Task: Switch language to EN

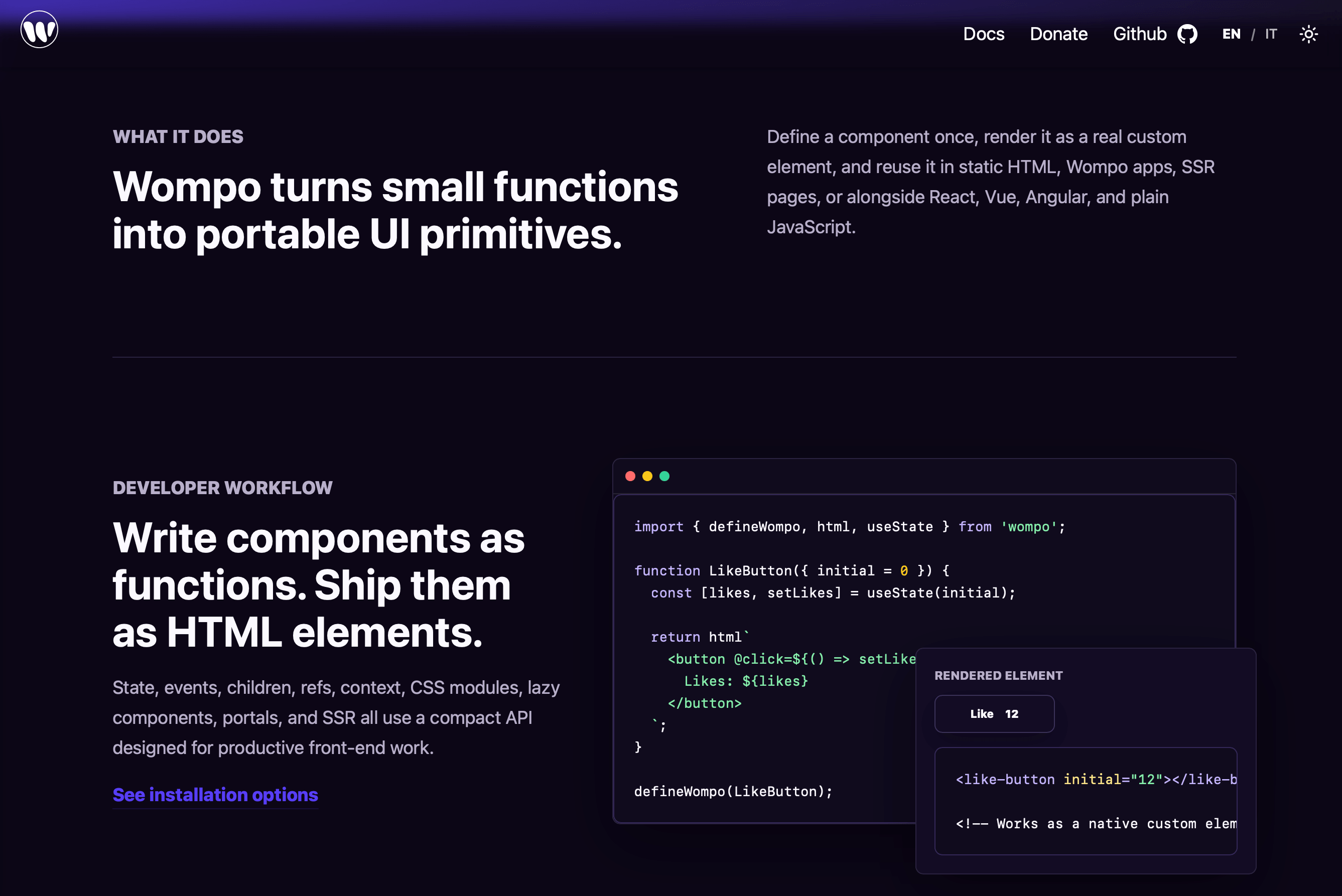Action: [1231, 34]
